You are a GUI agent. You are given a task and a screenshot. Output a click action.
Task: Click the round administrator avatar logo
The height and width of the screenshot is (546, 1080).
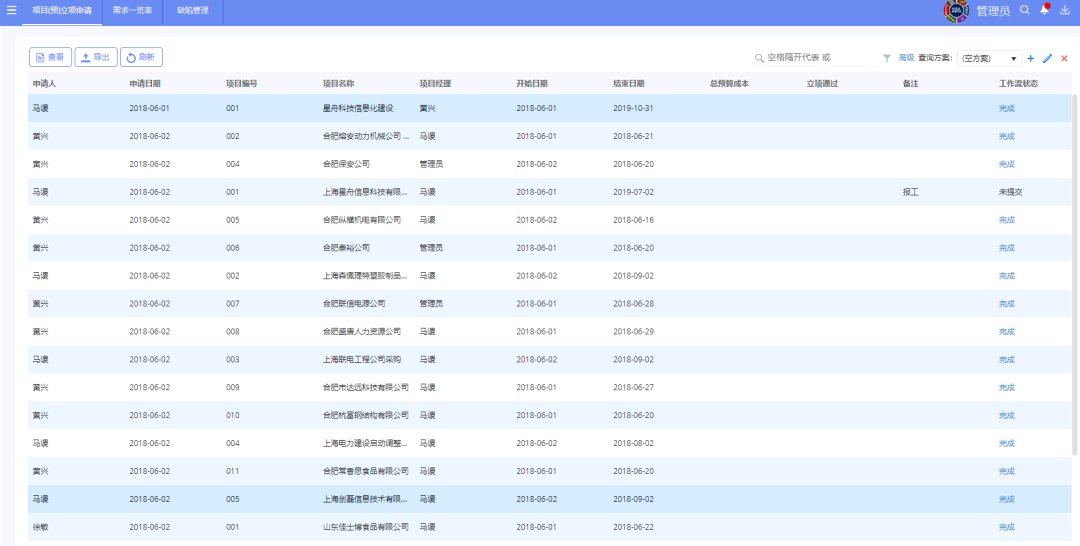coord(956,11)
